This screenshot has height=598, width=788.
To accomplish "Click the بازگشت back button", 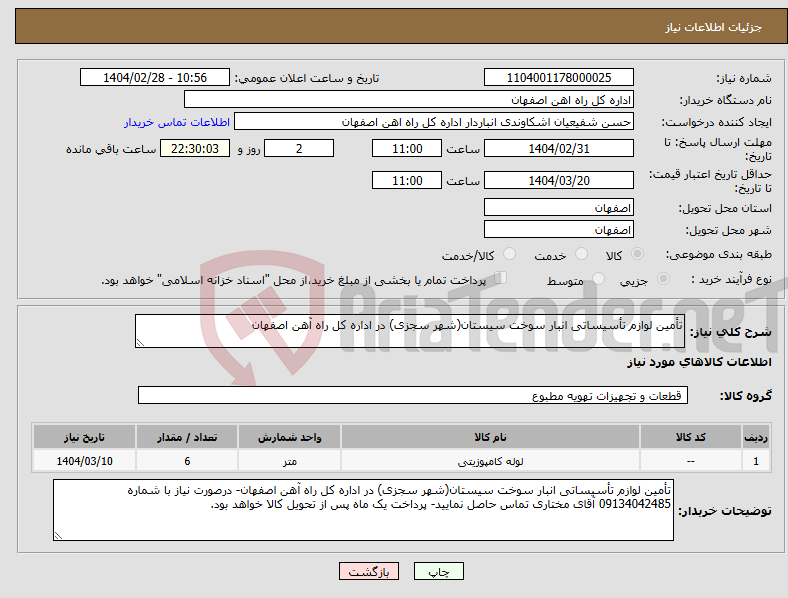I will (x=369, y=571).
